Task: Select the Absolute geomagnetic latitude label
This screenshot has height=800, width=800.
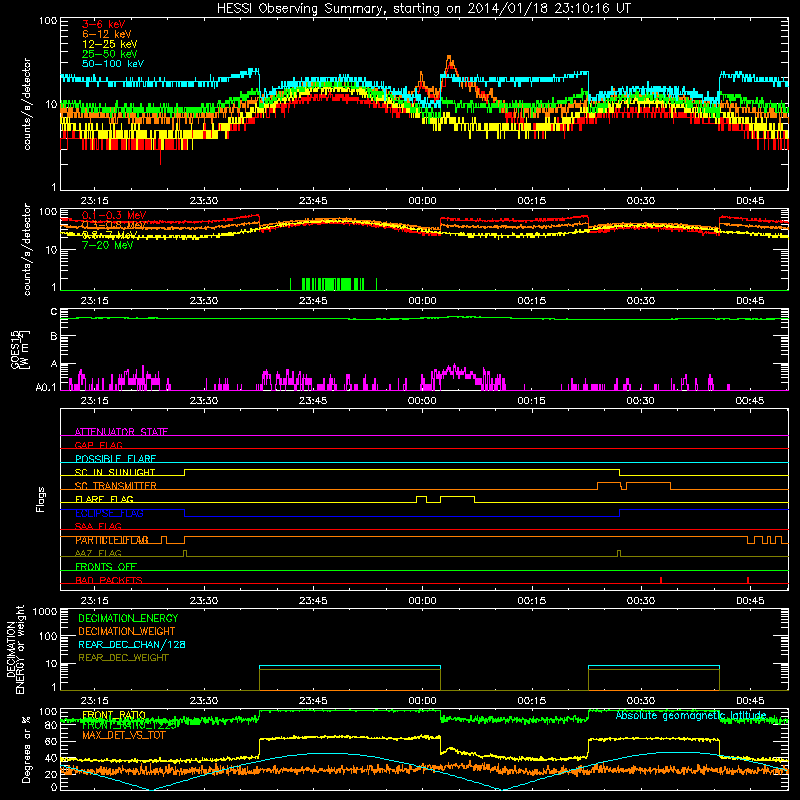Action: [691, 715]
